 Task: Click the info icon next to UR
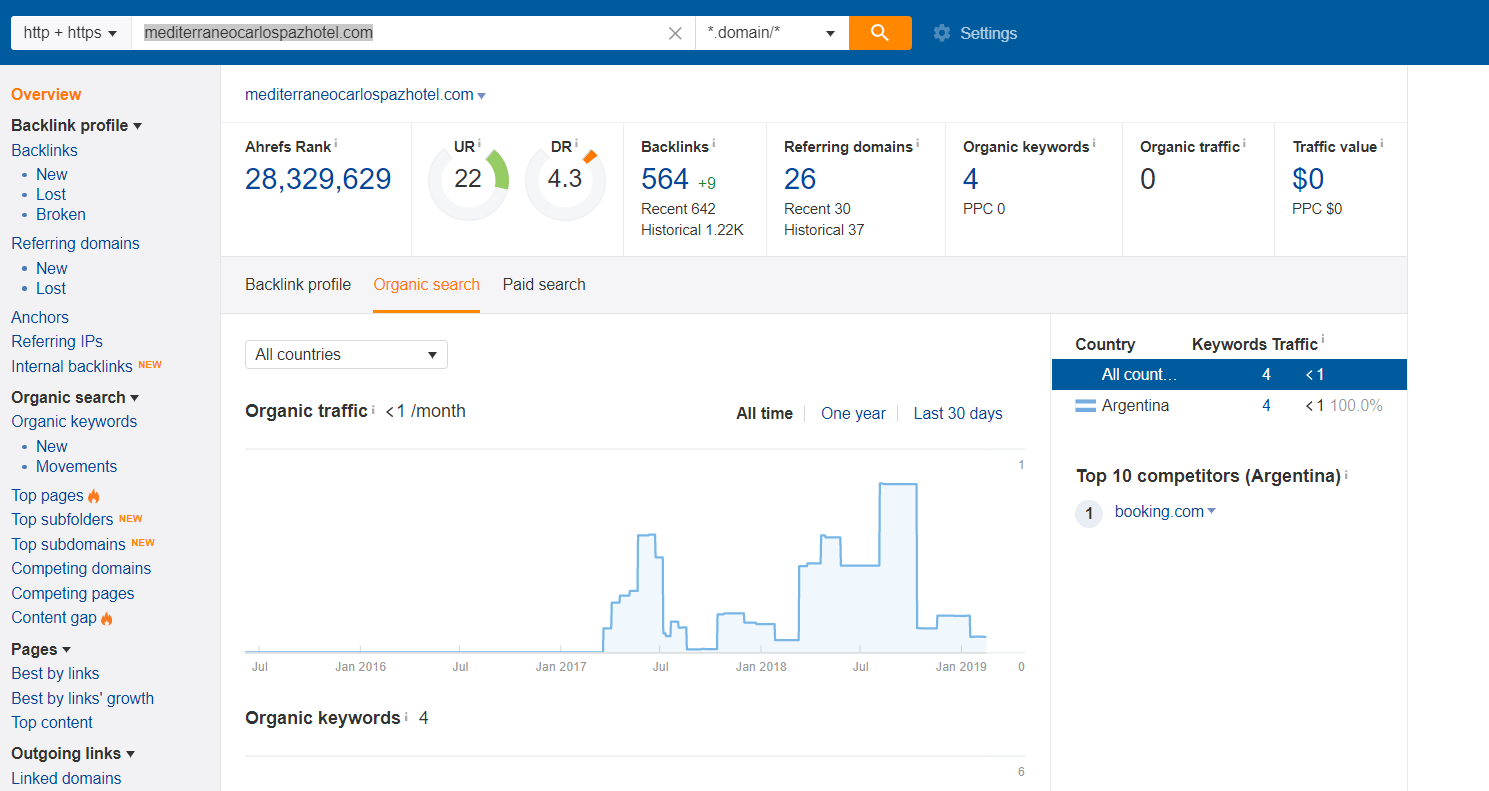480,143
